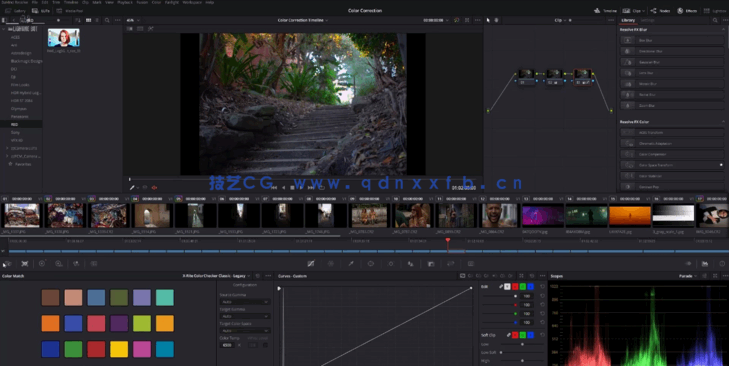
Task: Search the LUT browser
Action: [107, 20]
